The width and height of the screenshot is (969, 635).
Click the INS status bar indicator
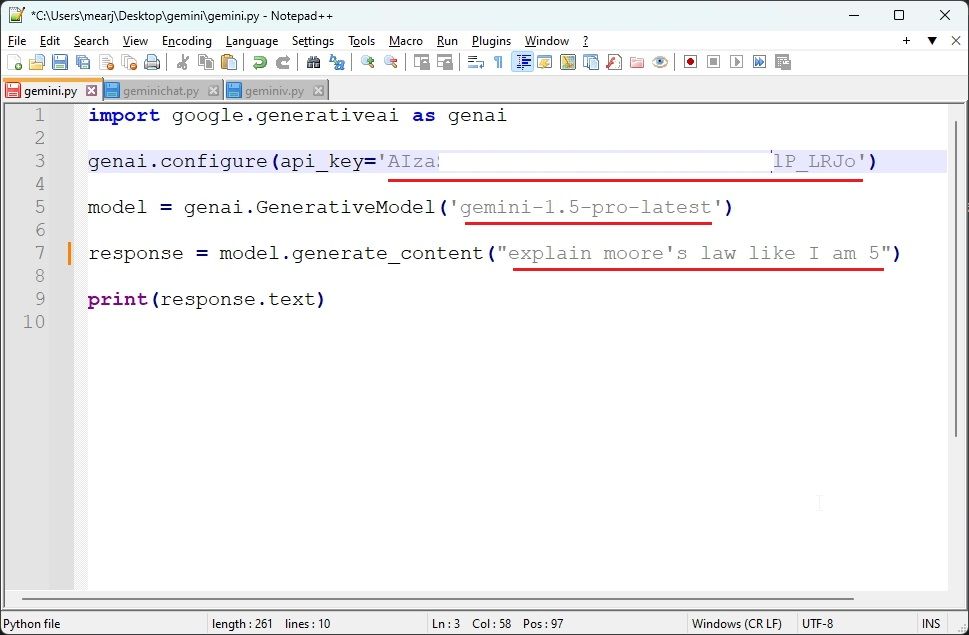[x=931, y=623]
